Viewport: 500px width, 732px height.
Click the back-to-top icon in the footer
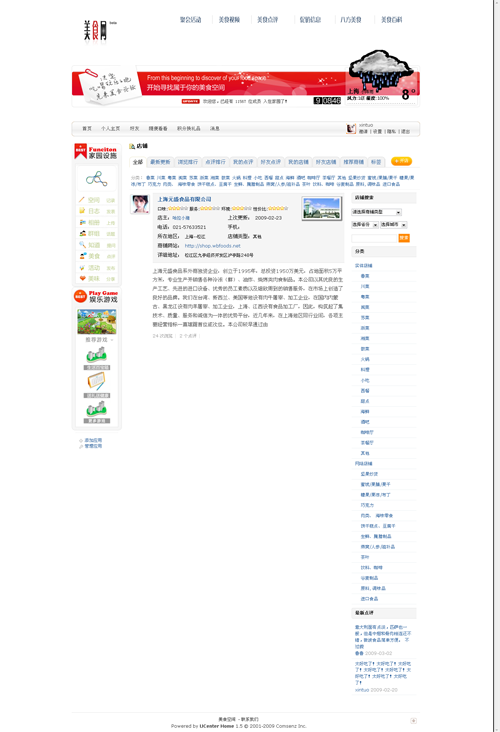click(x=413, y=721)
